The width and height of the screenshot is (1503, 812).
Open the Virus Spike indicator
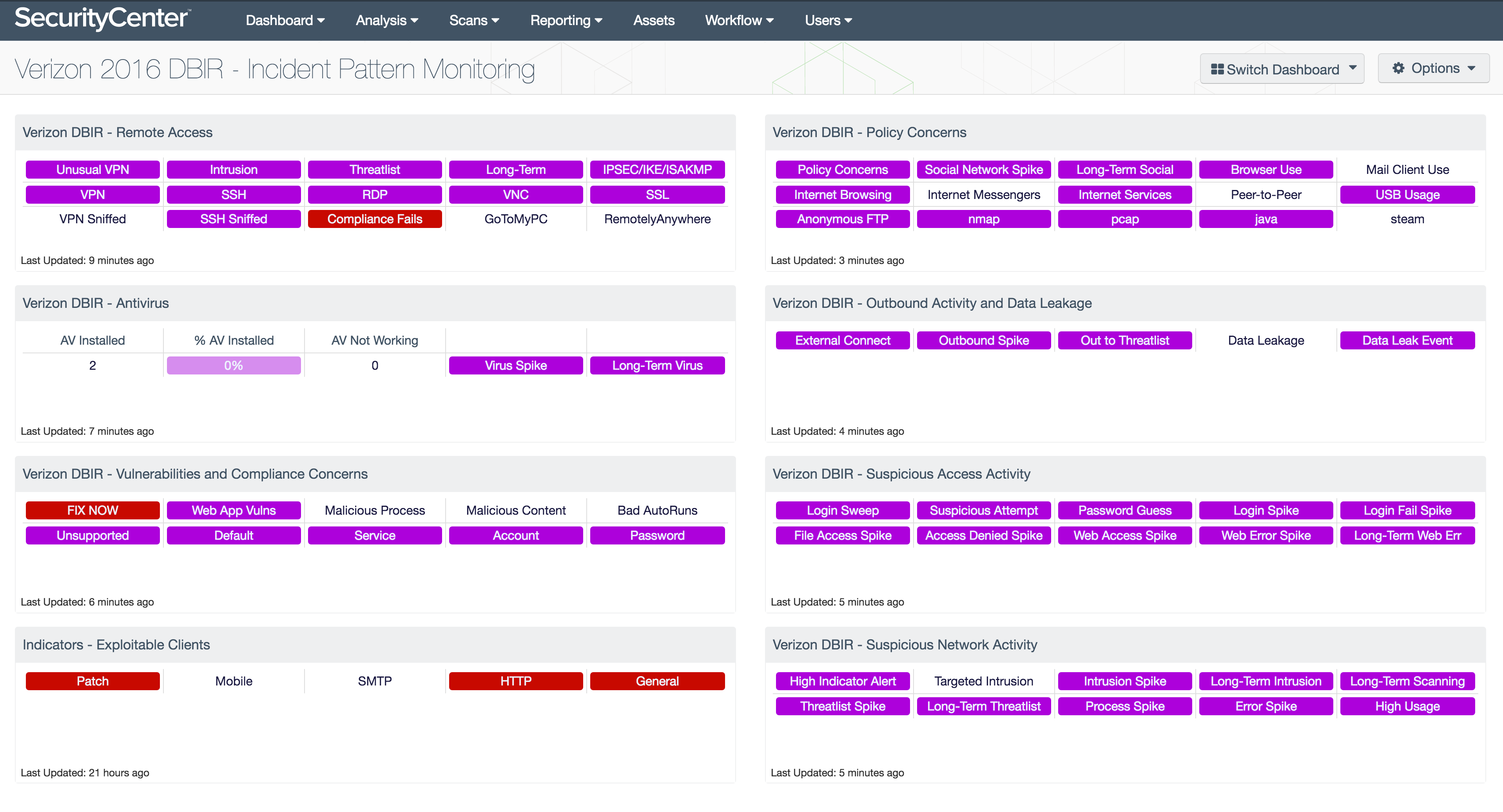517,366
